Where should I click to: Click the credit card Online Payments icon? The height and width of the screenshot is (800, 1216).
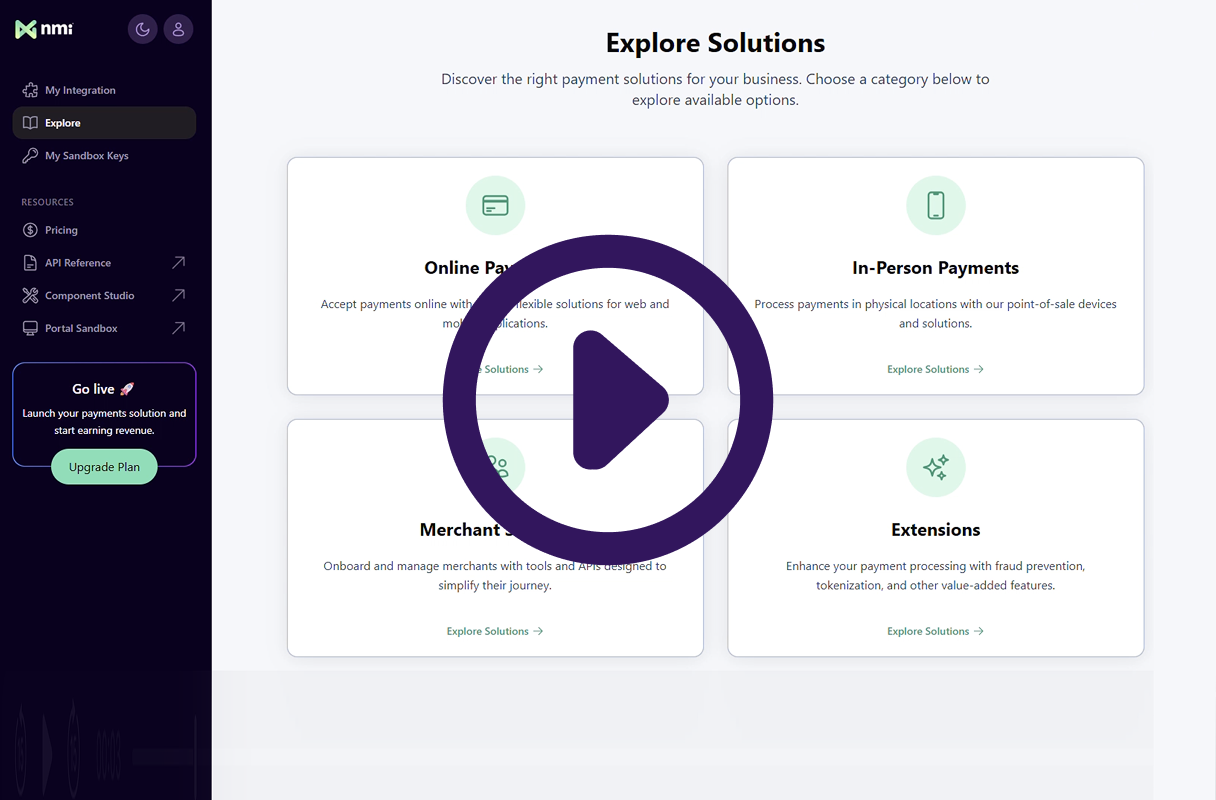(495, 206)
